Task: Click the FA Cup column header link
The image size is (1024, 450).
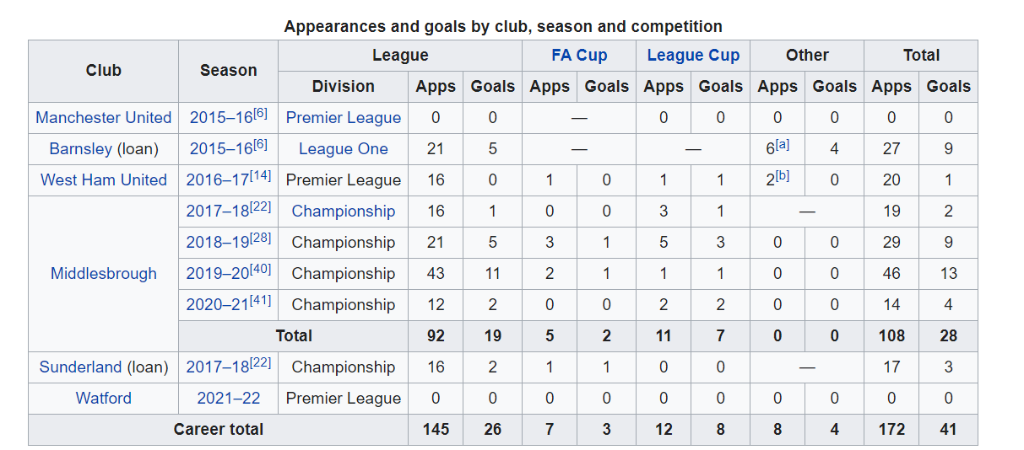Action: tap(579, 56)
